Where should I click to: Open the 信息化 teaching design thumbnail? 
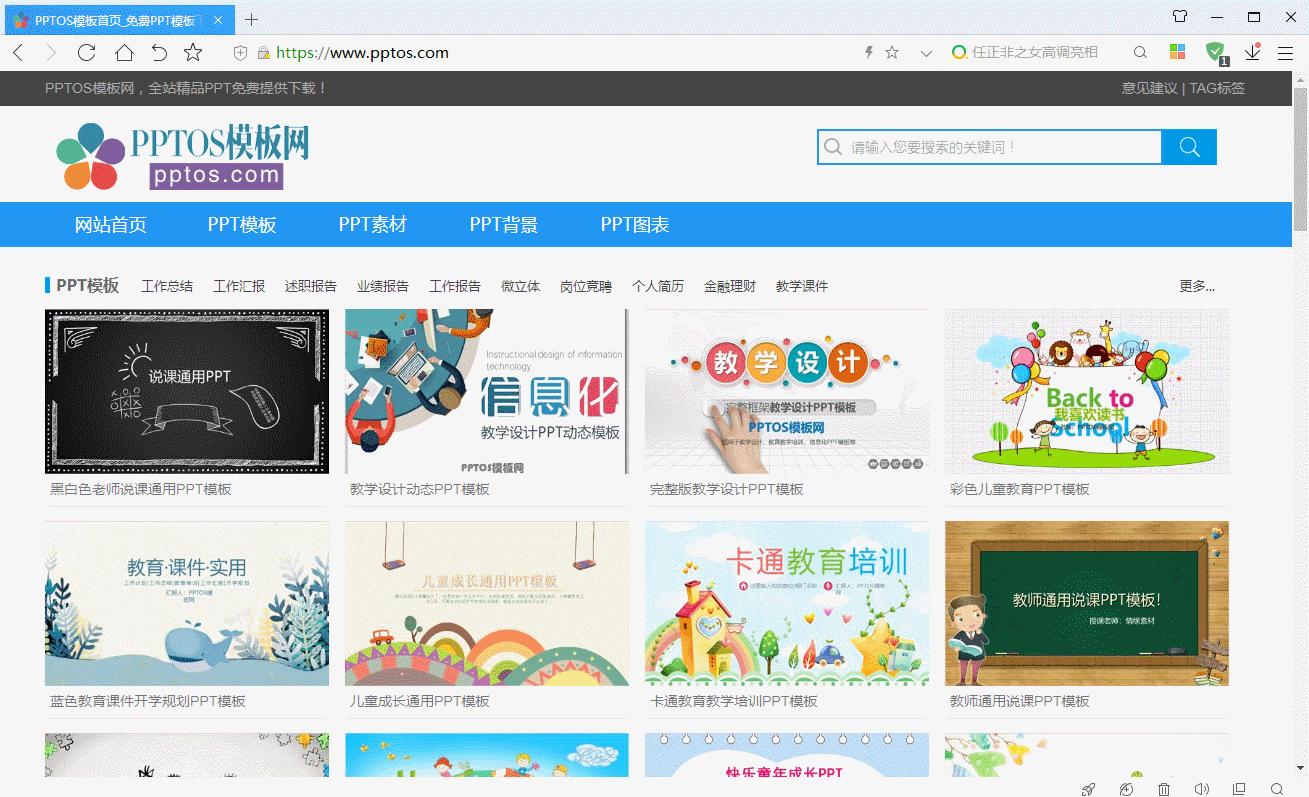tap(487, 391)
